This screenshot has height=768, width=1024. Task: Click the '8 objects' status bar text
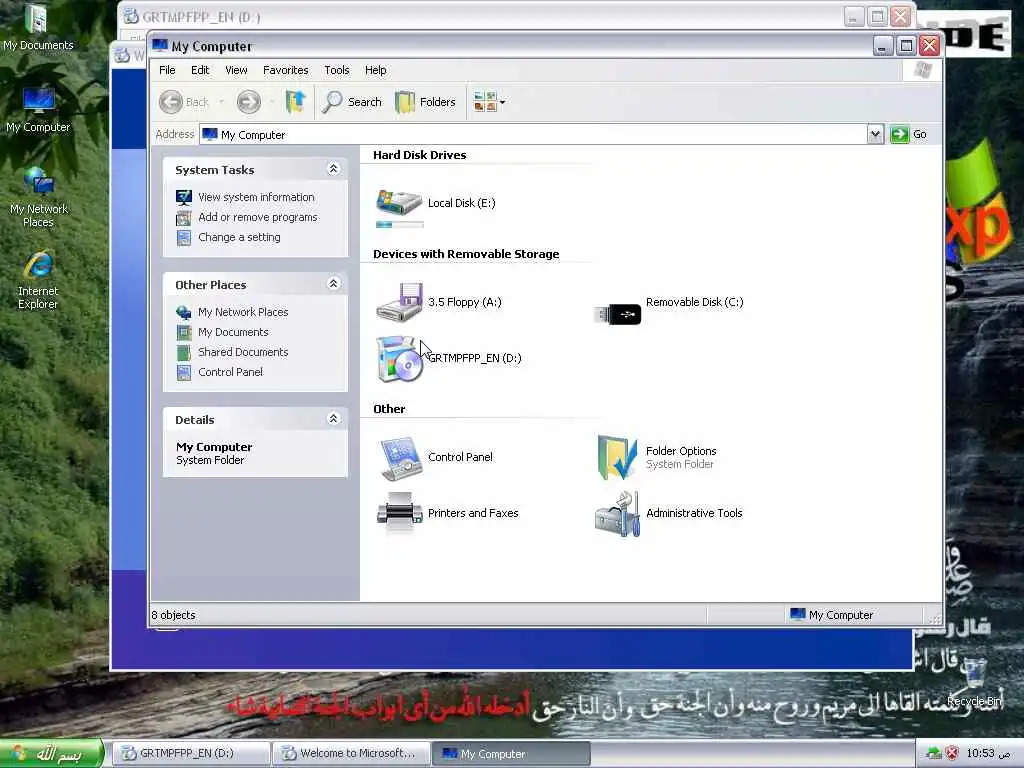(x=174, y=615)
